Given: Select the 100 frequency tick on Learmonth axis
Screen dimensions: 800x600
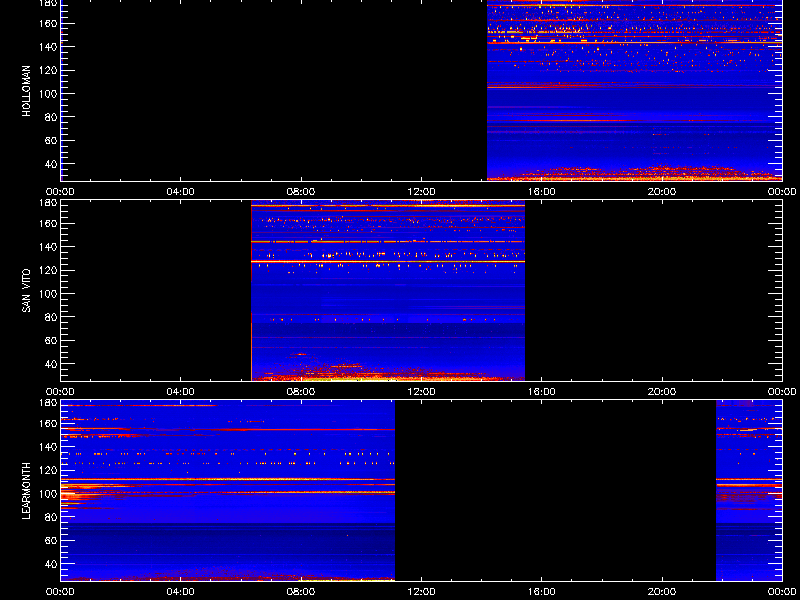Looking at the screenshot, I should 49,494.
